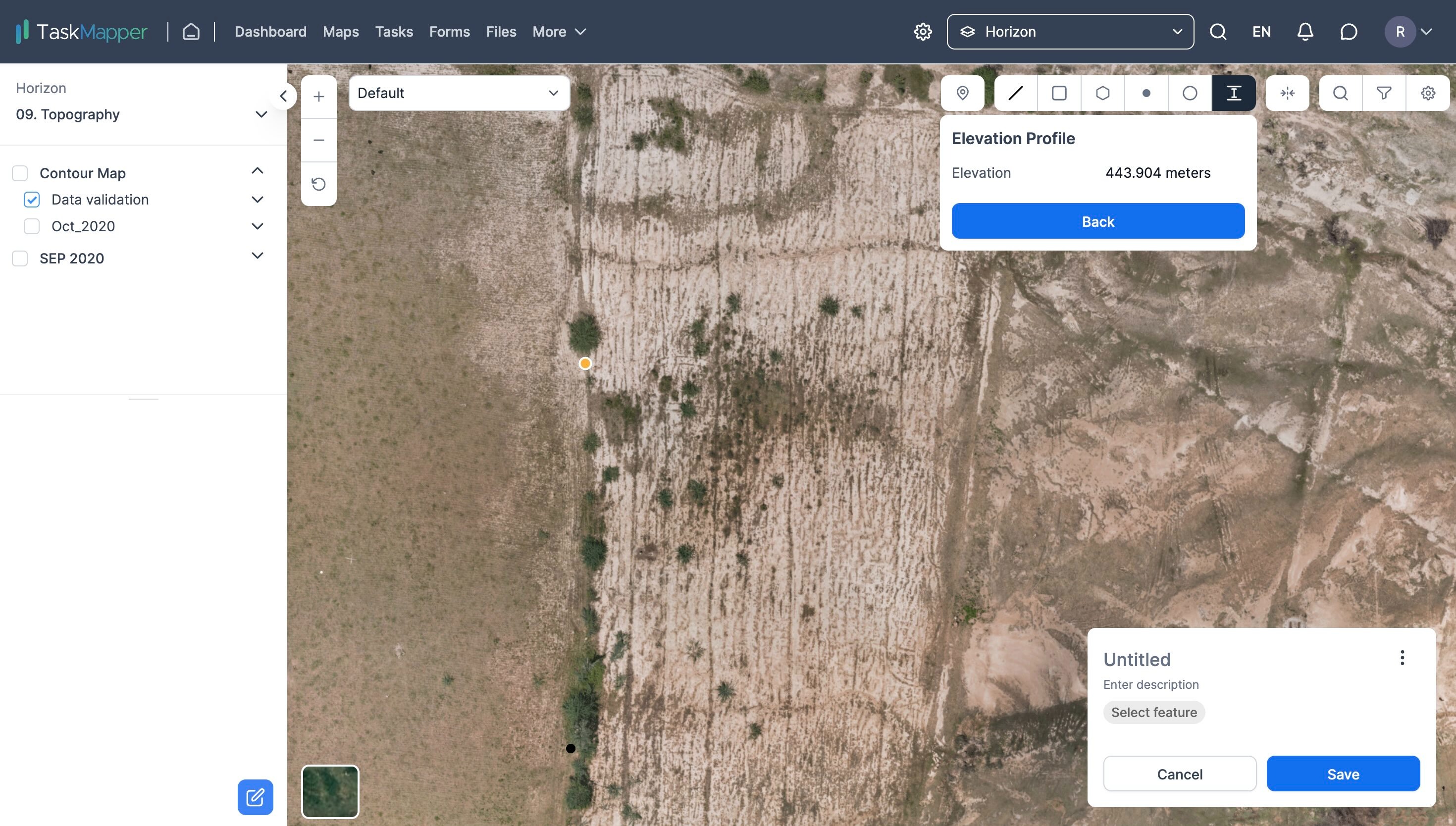The width and height of the screenshot is (1456, 826).
Task: Open the Dashboard menu item
Action: click(x=270, y=32)
